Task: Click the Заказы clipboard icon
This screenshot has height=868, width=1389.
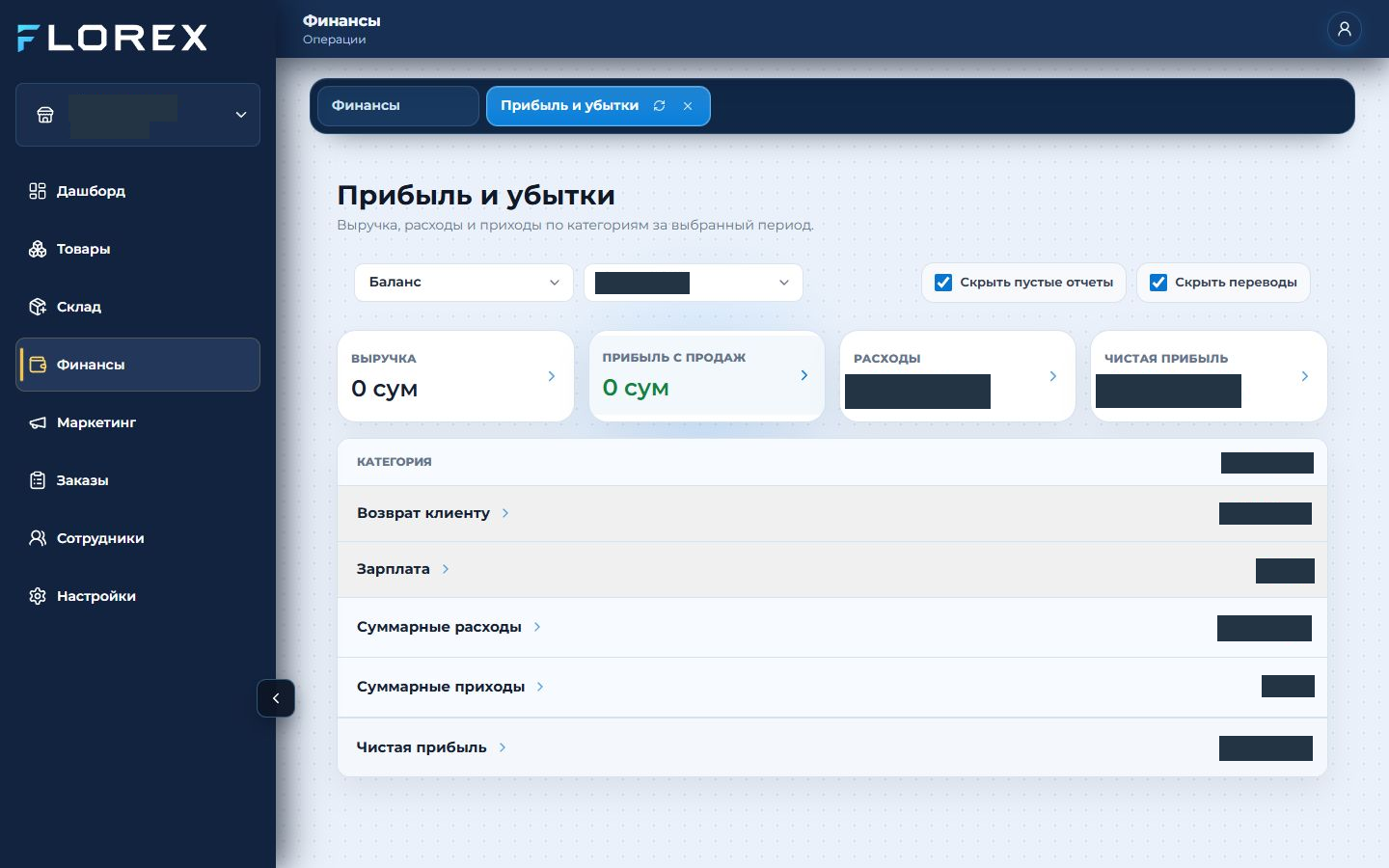Action: (38, 480)
